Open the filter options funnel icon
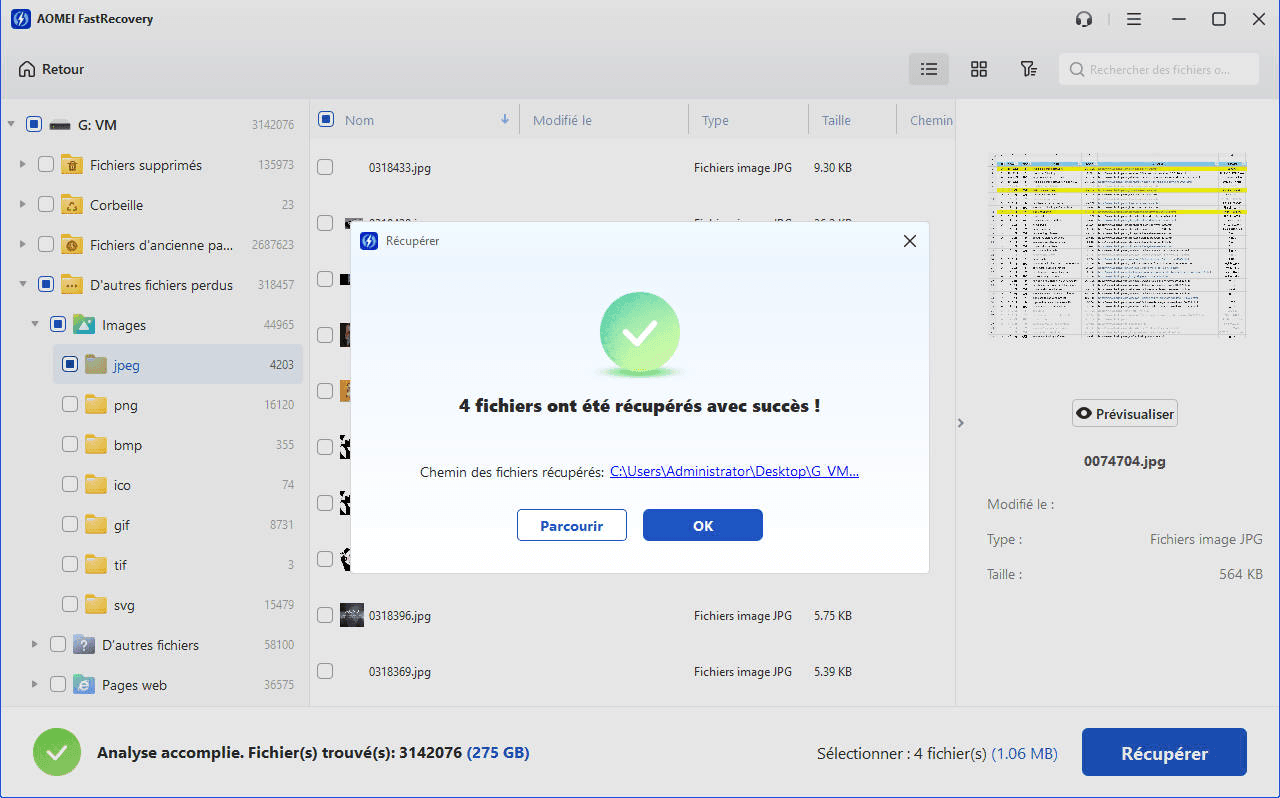 click(x=1028, y=69)
